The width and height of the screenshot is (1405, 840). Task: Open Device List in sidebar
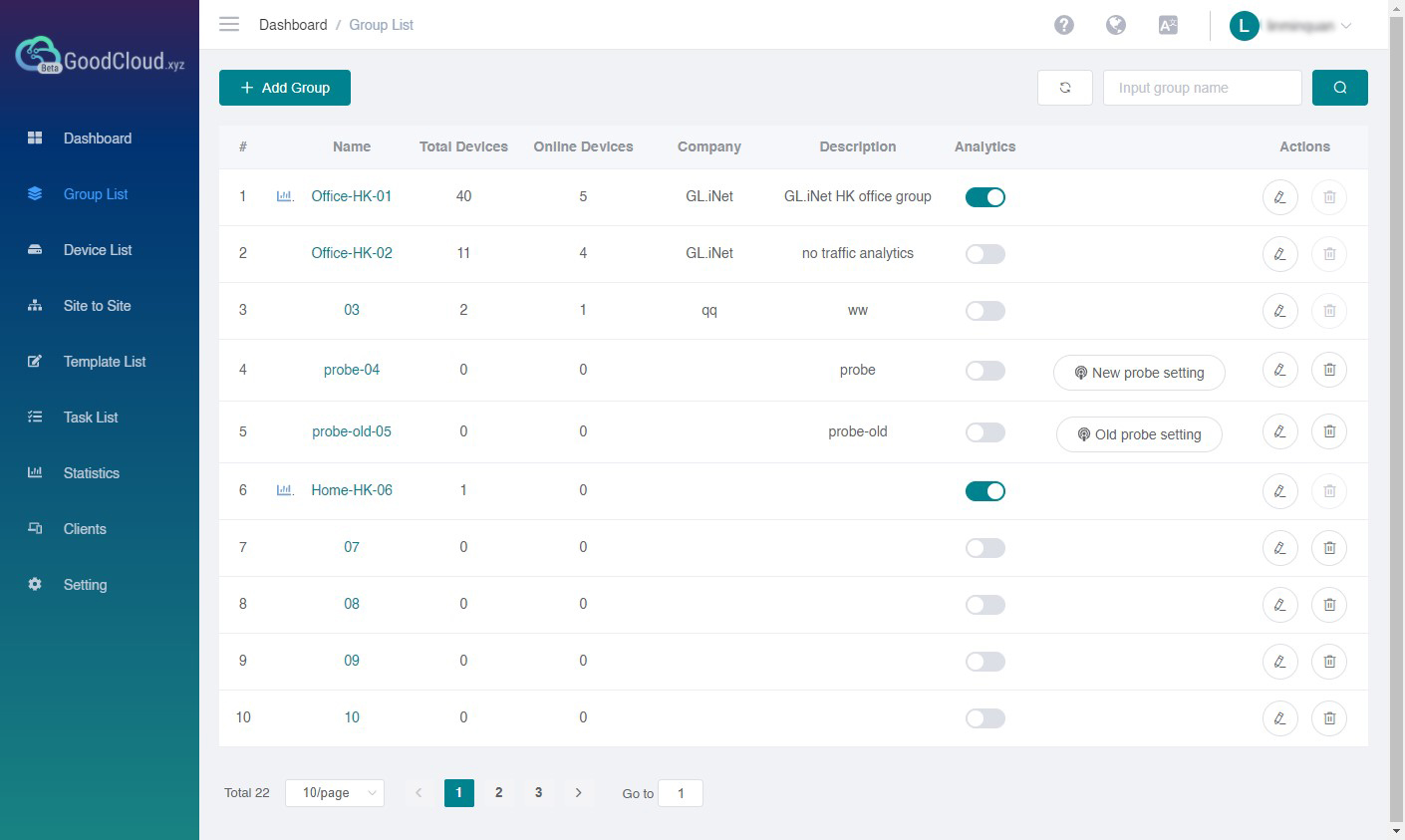coord(98,250)
